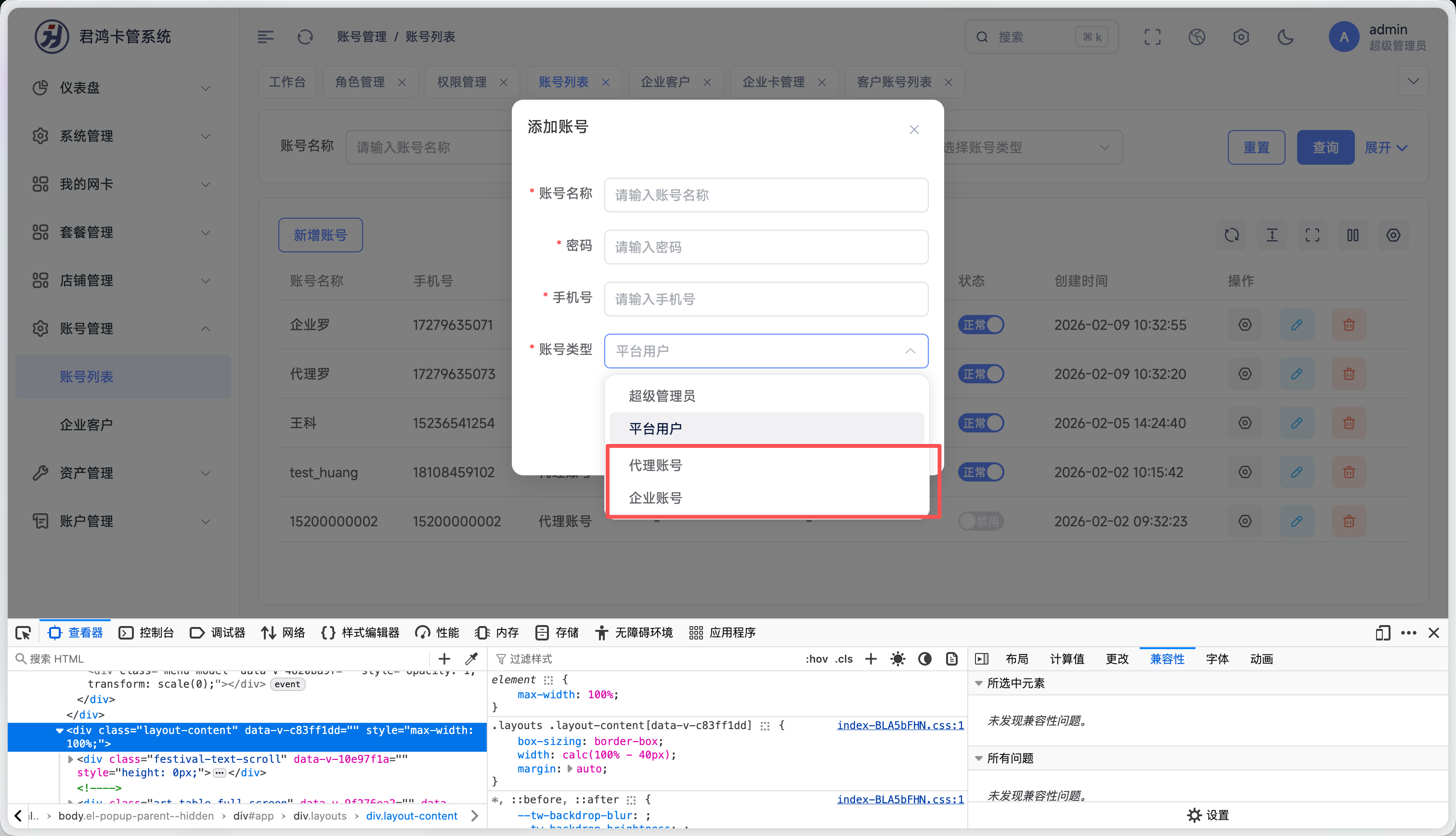Click the page refresh icon near the breadcrumb

coord(305,38)
